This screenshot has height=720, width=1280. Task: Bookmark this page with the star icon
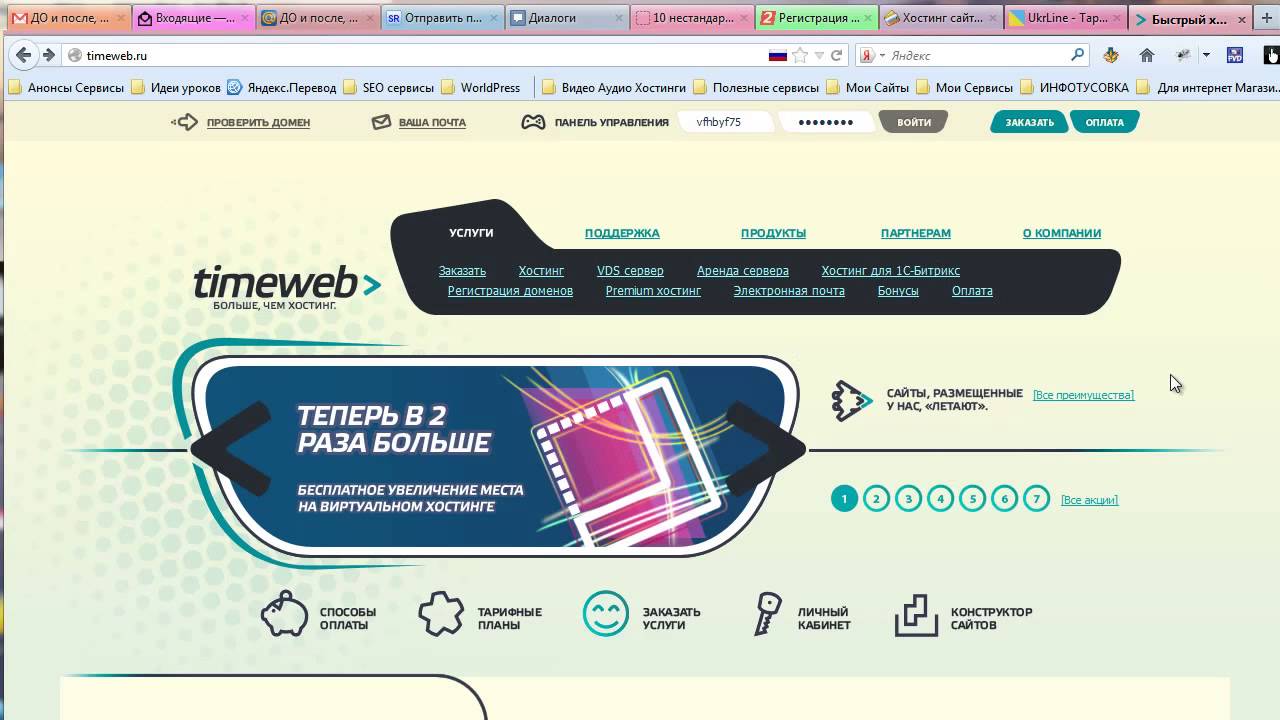pyautogui.click(x=801, y=56)
